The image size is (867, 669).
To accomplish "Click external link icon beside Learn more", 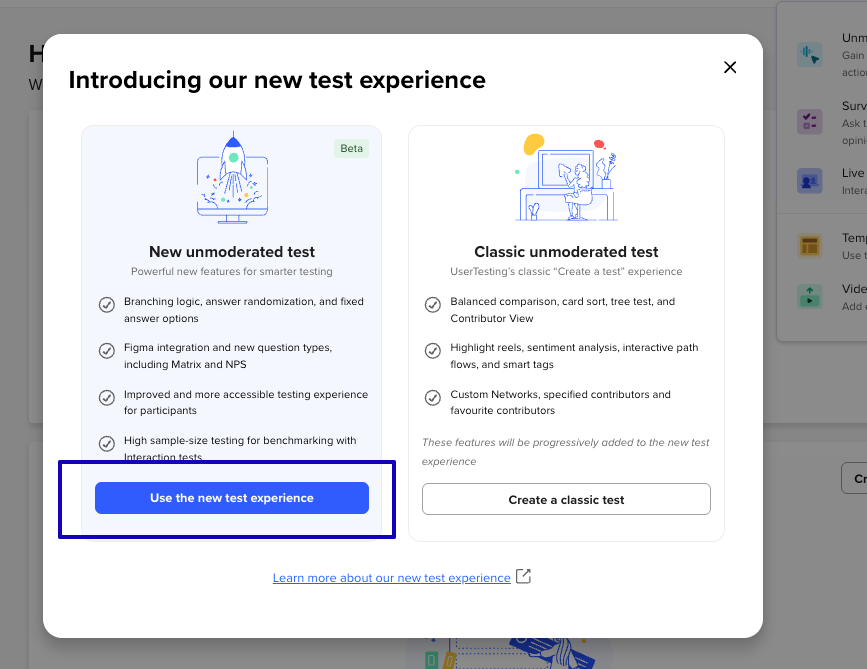I will [x=523, y=577].
